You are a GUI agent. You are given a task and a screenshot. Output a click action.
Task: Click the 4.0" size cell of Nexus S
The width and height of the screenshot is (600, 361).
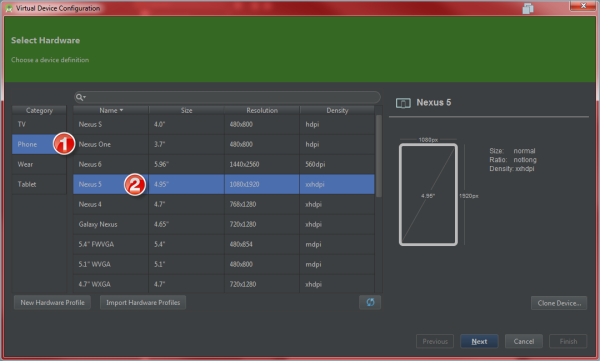(186, 124)
